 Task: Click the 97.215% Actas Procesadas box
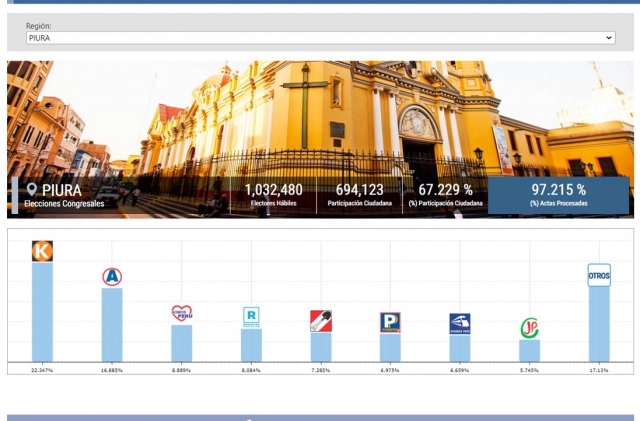558,195
